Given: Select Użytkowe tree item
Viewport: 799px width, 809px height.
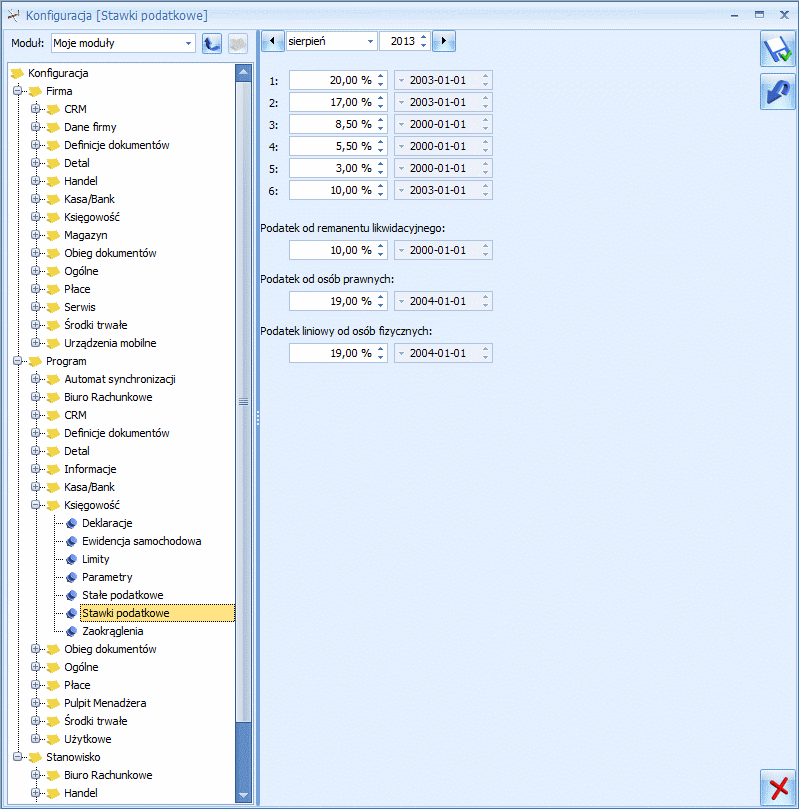Looking at the screenshot, I should pos(88,739).
